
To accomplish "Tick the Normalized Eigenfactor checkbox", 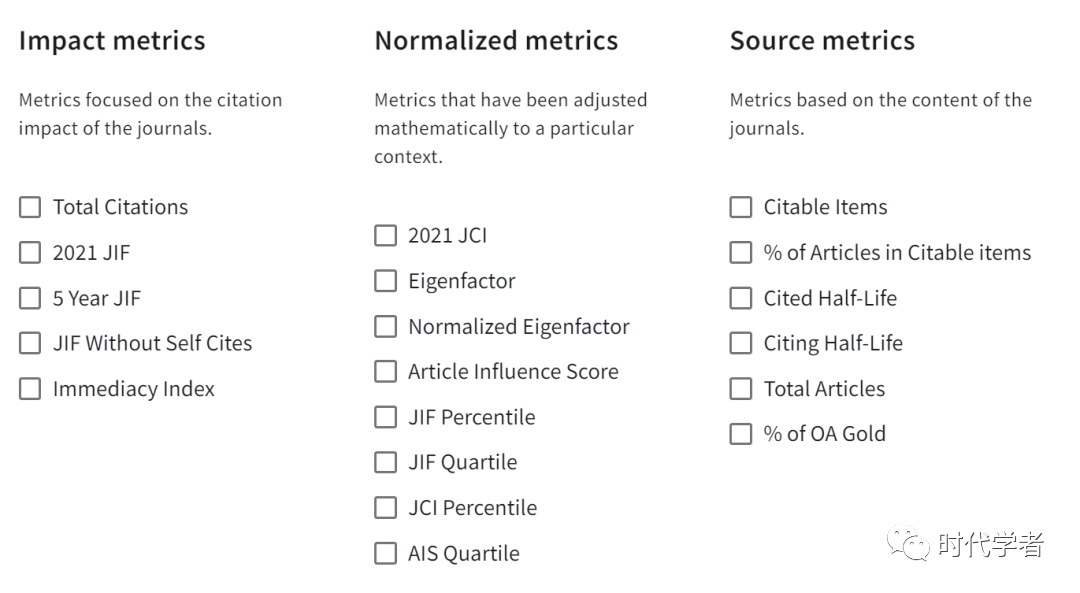I will (x=386, y=326).
